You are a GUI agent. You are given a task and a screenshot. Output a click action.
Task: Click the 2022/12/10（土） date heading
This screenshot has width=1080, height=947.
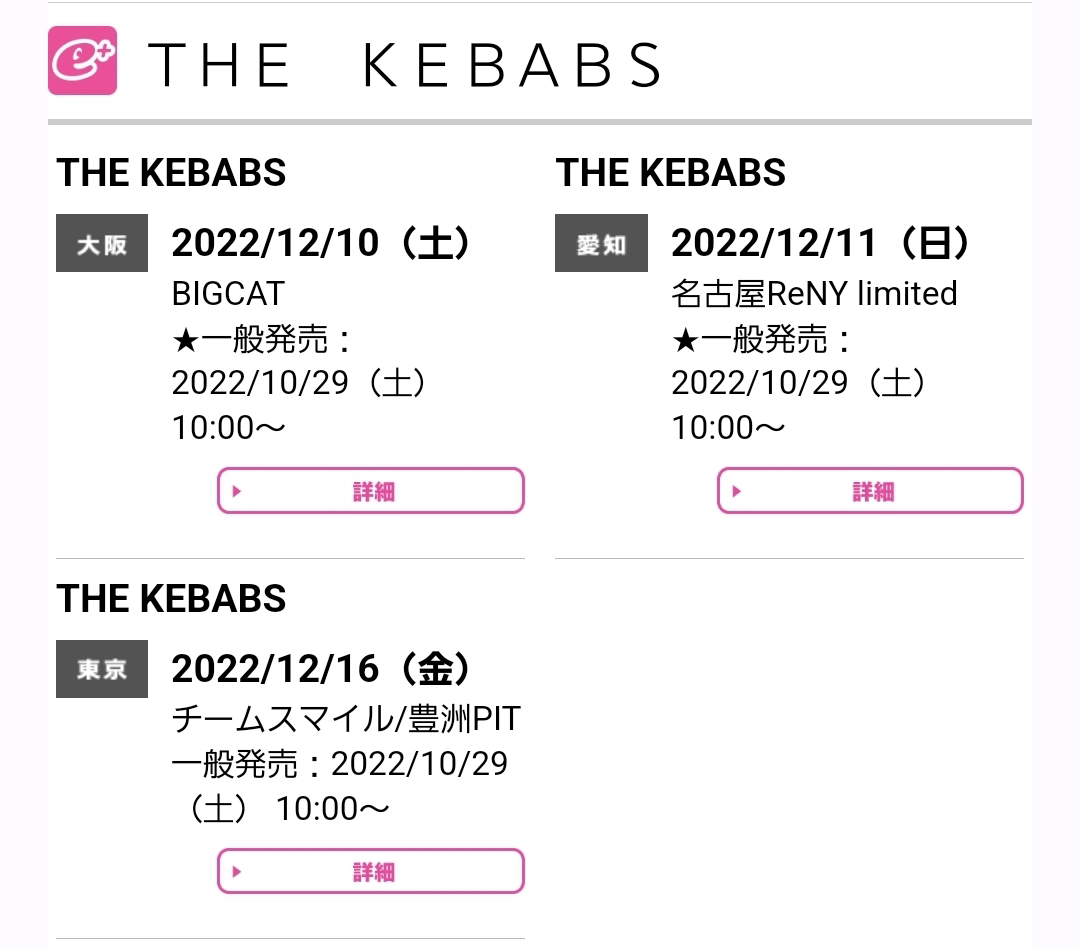(321, 242)
